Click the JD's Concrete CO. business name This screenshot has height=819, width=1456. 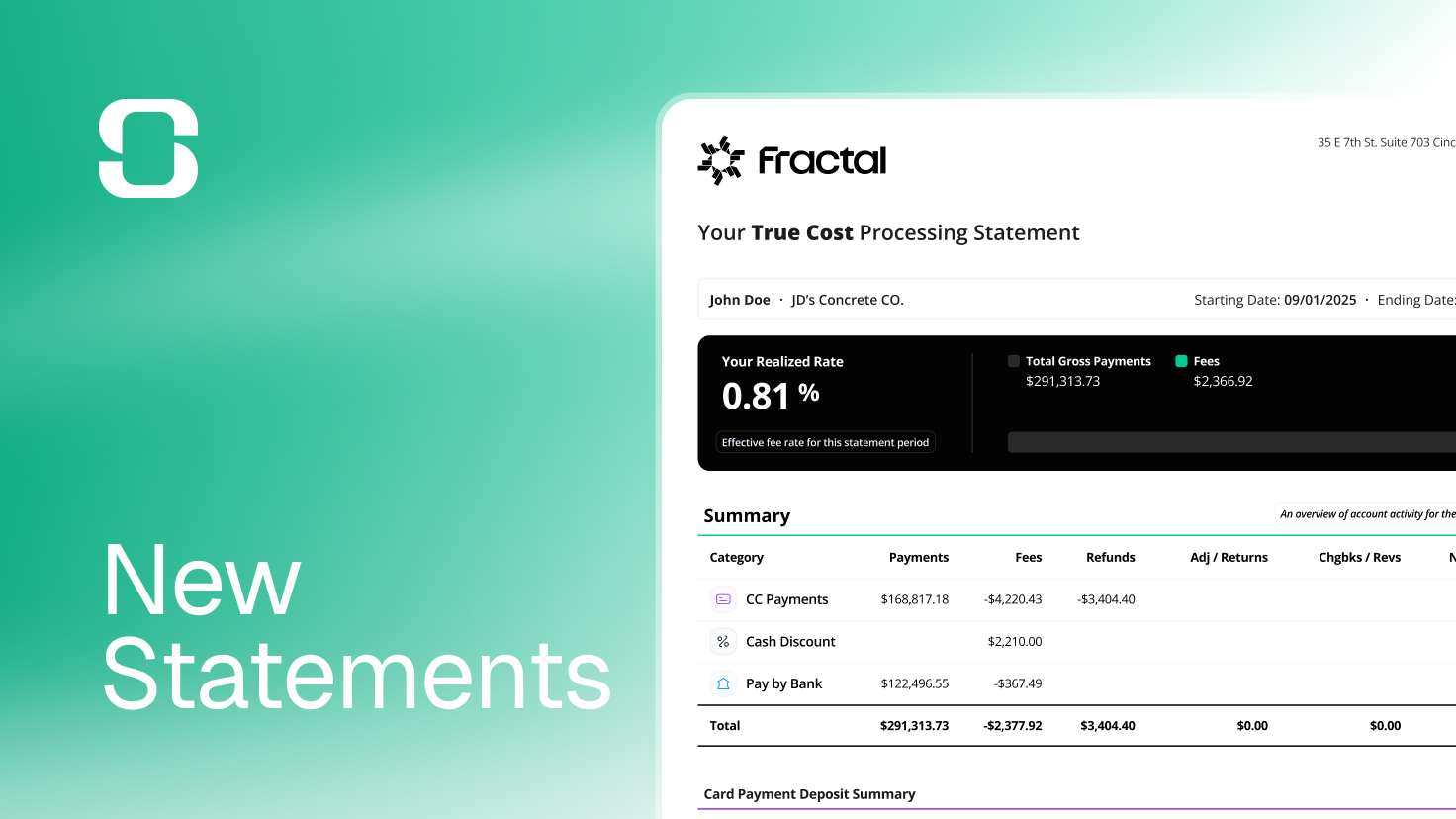point(848,300)
